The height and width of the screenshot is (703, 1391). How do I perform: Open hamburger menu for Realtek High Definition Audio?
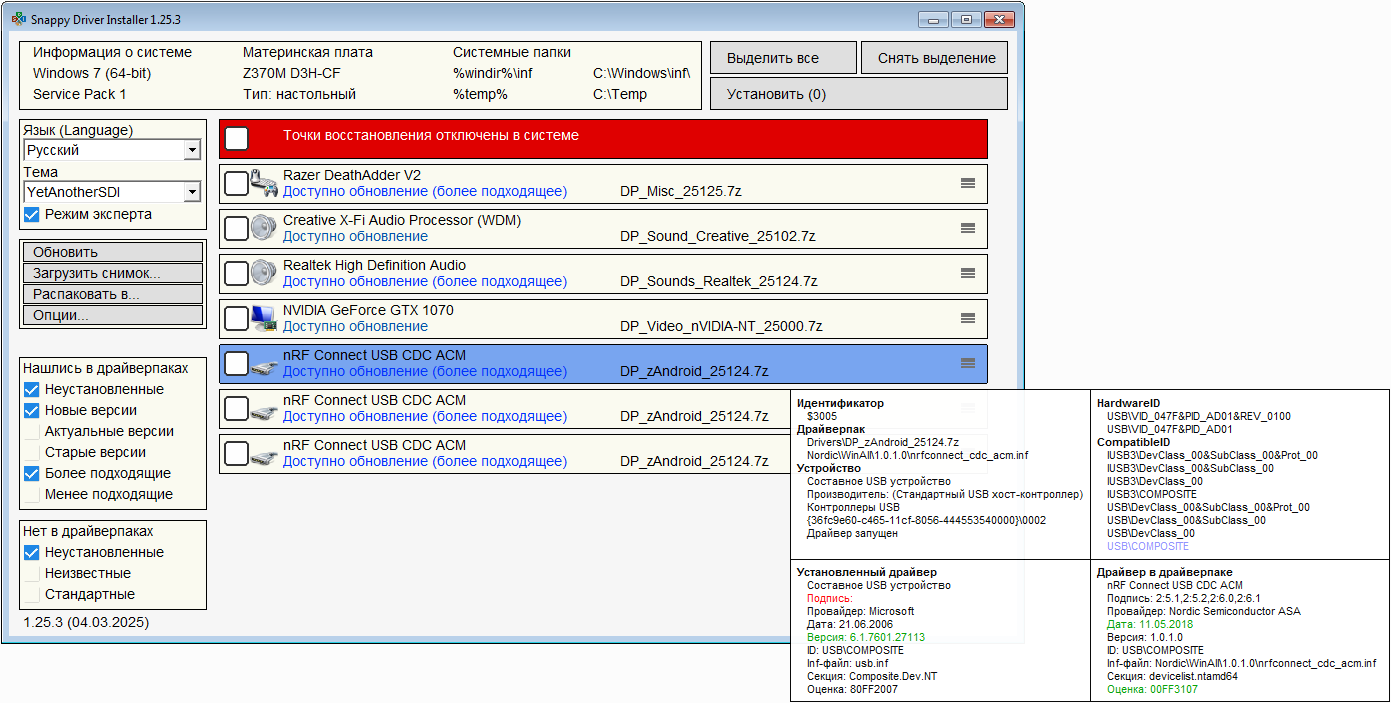967,273
